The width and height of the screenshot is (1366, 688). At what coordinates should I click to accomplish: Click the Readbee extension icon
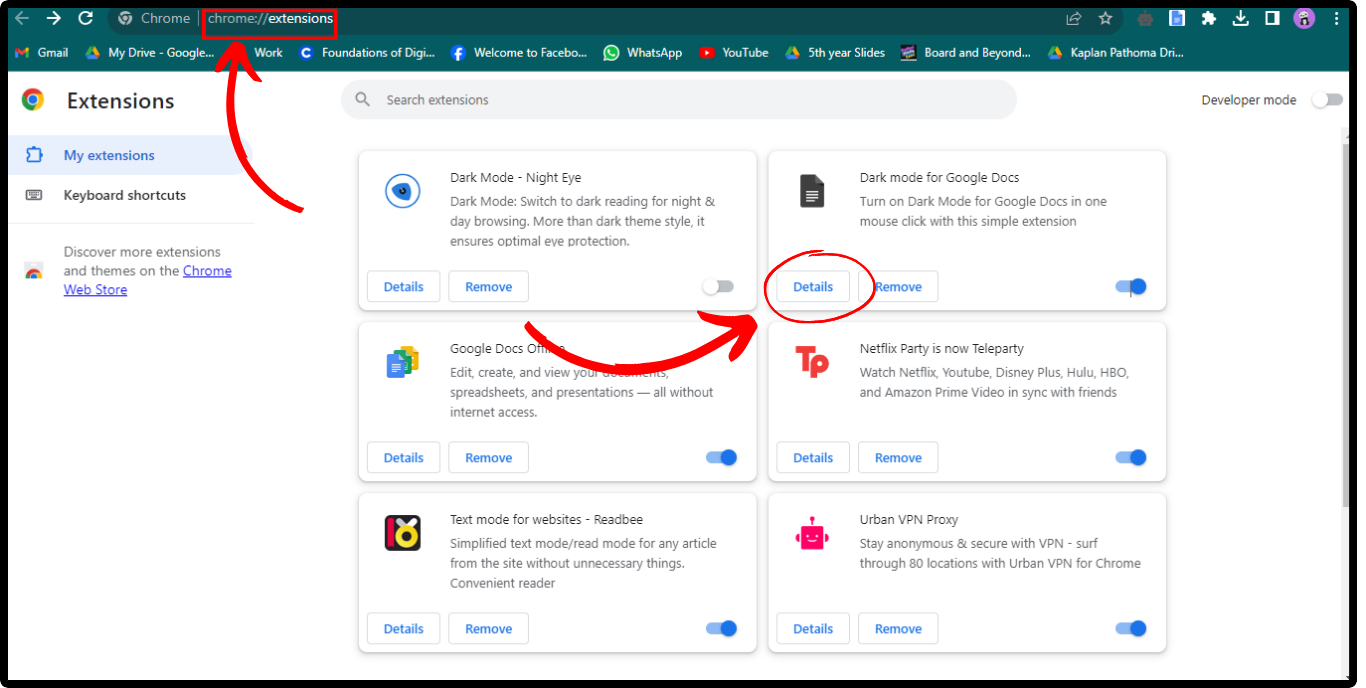(x=403, y=532)
